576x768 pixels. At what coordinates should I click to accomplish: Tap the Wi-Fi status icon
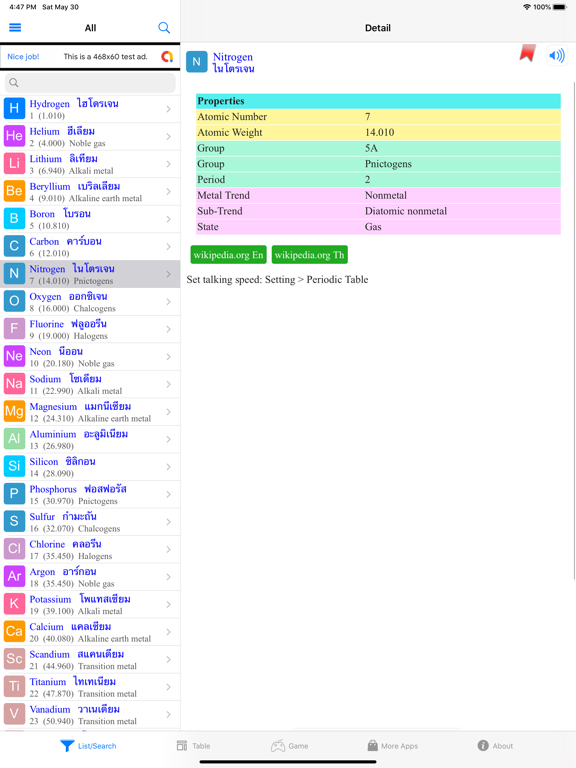(527, 7)
